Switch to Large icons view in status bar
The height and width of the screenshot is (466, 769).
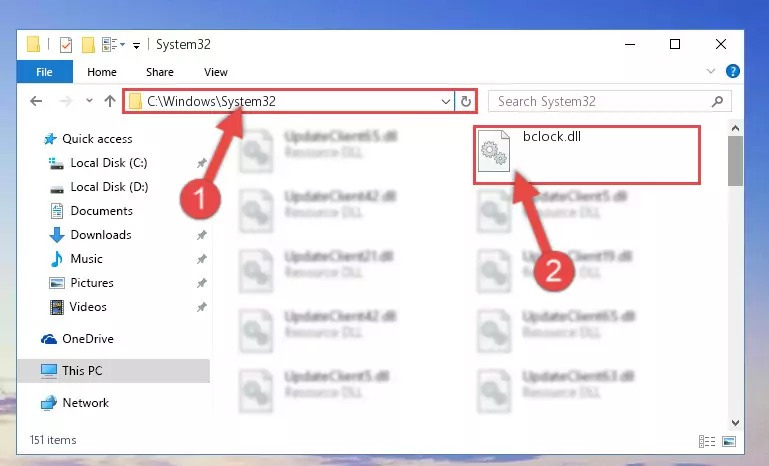[729, 441]
